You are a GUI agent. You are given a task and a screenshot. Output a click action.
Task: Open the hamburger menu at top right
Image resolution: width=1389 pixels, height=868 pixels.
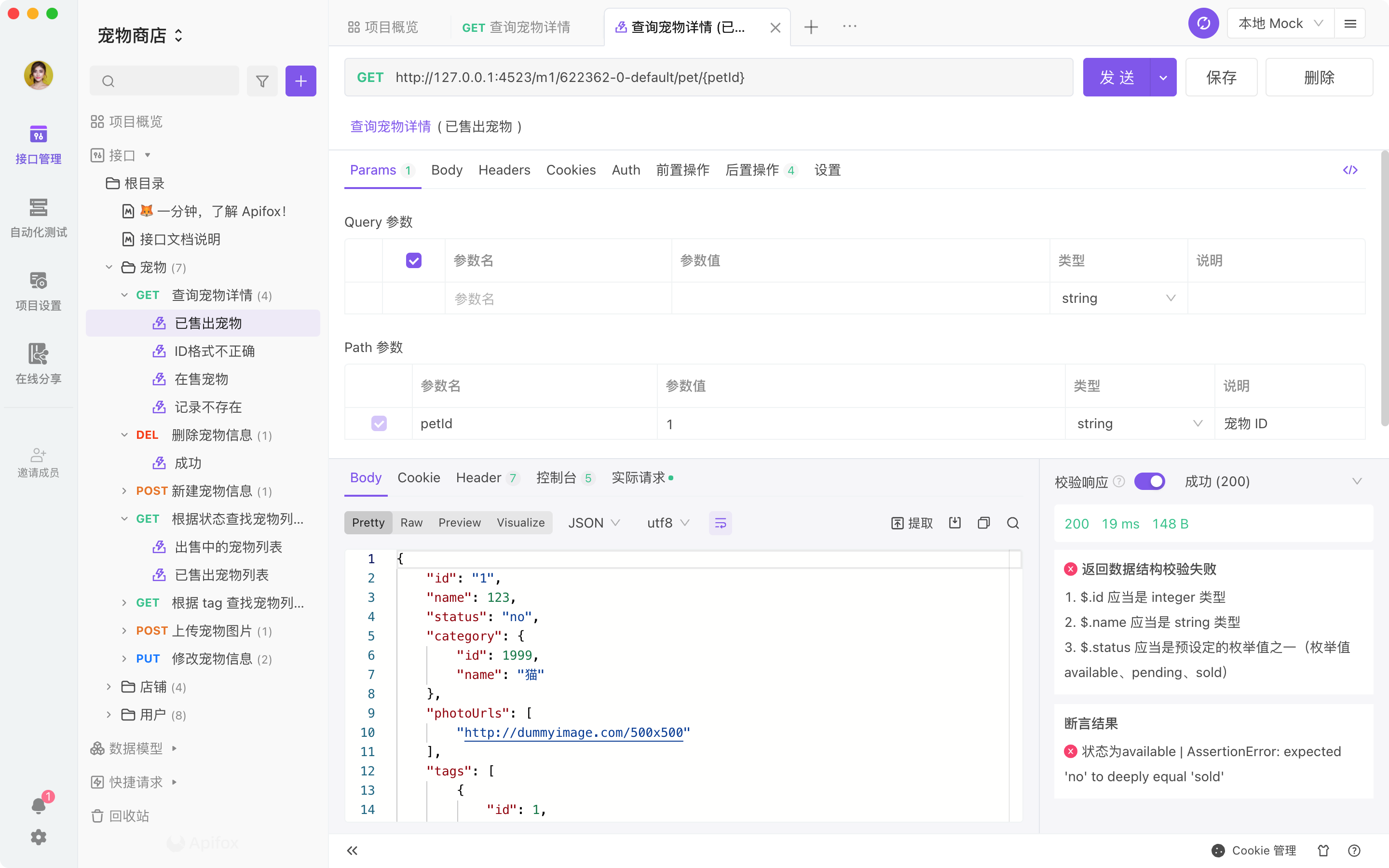1350,24
